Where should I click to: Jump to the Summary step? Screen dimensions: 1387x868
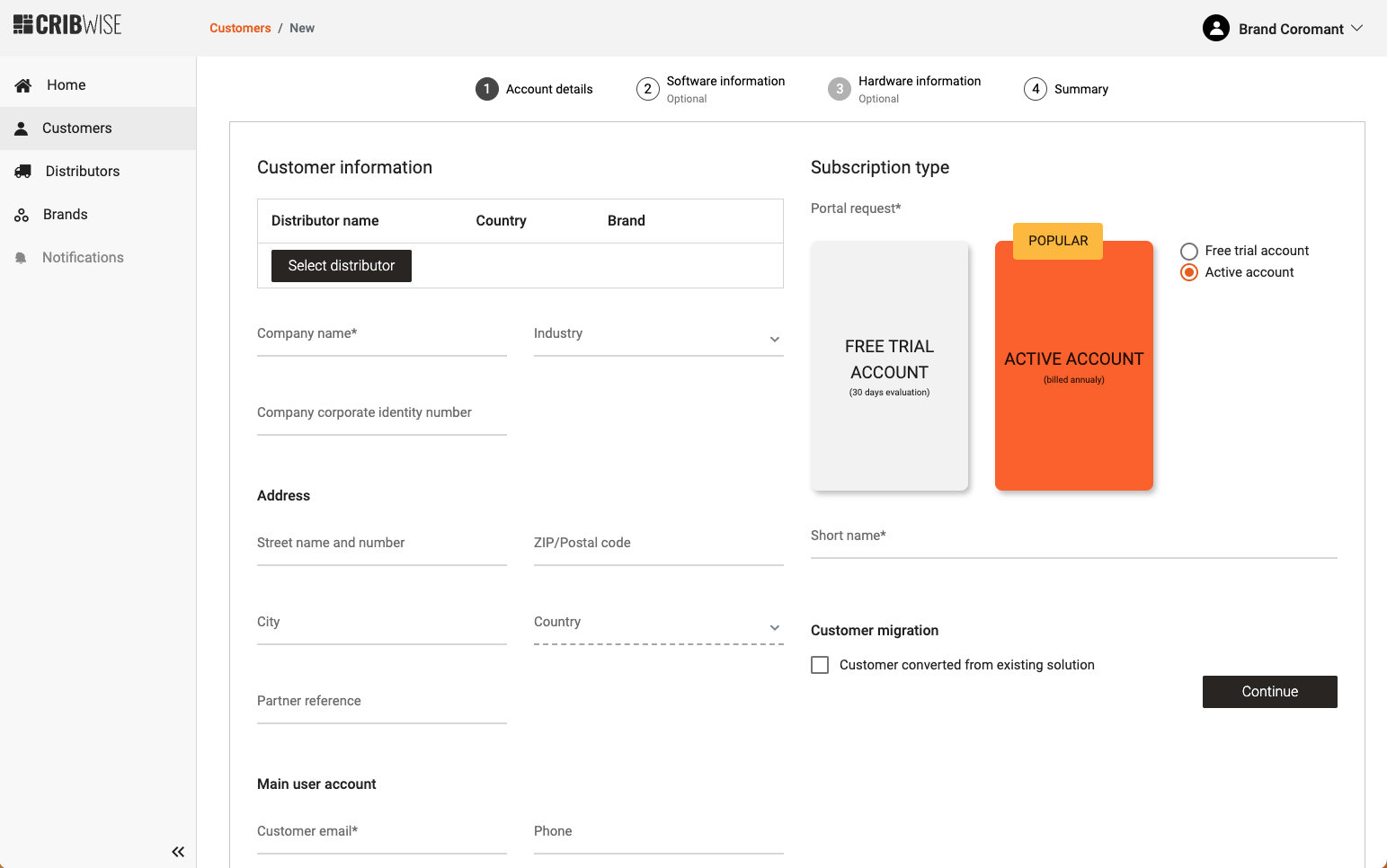1066,89
